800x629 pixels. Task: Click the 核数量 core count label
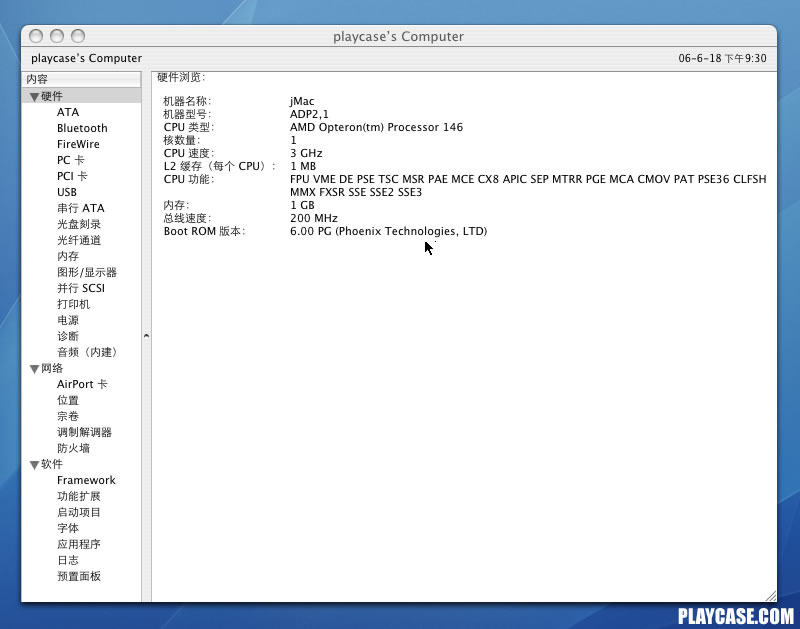coord(182,140)
